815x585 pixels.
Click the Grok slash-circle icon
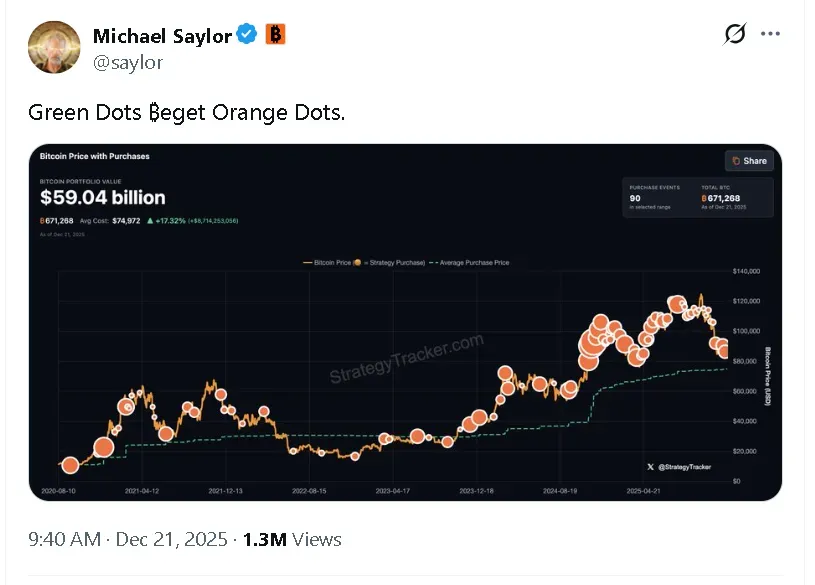coord(734,35)
